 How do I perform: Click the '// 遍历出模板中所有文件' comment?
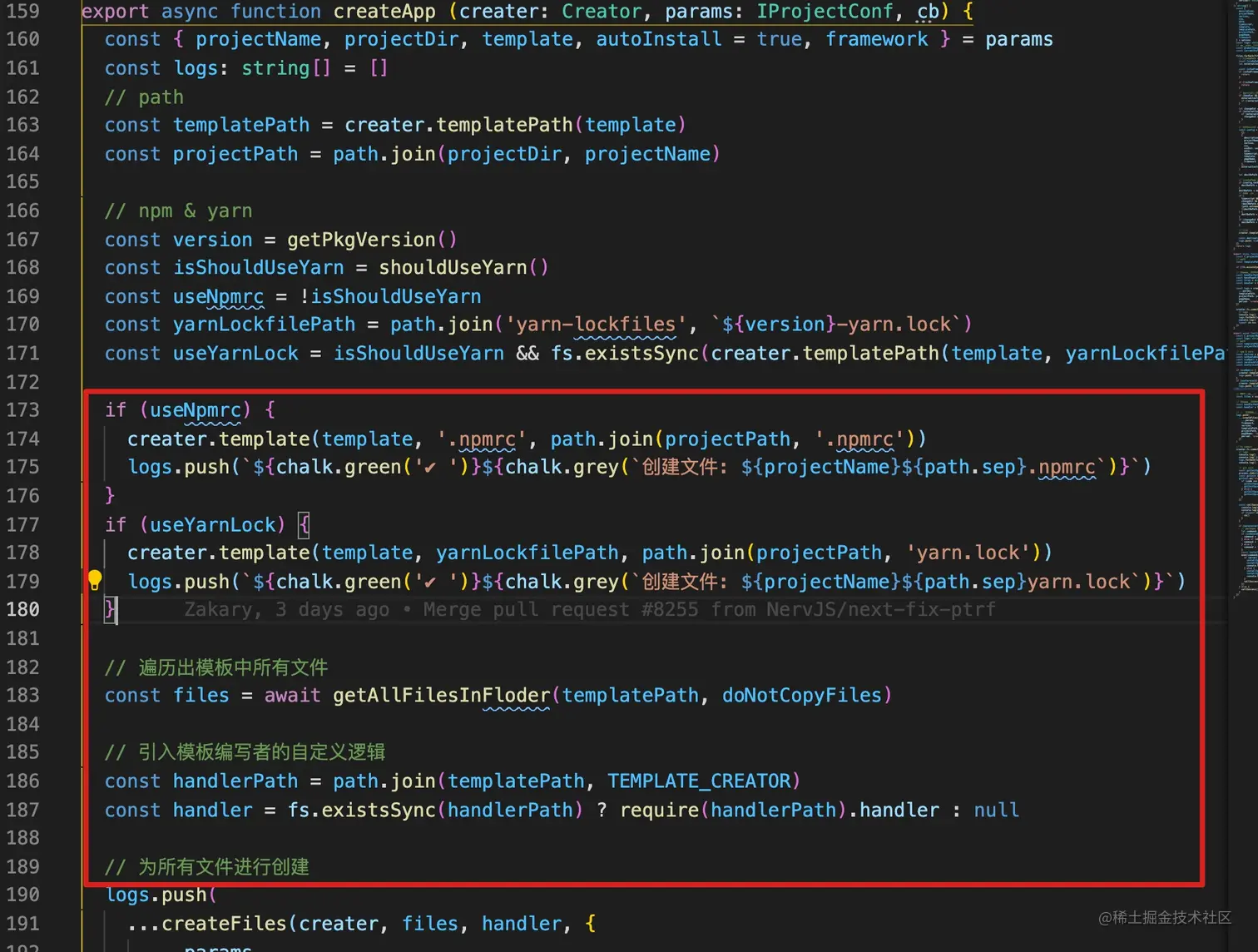point(216,667)
